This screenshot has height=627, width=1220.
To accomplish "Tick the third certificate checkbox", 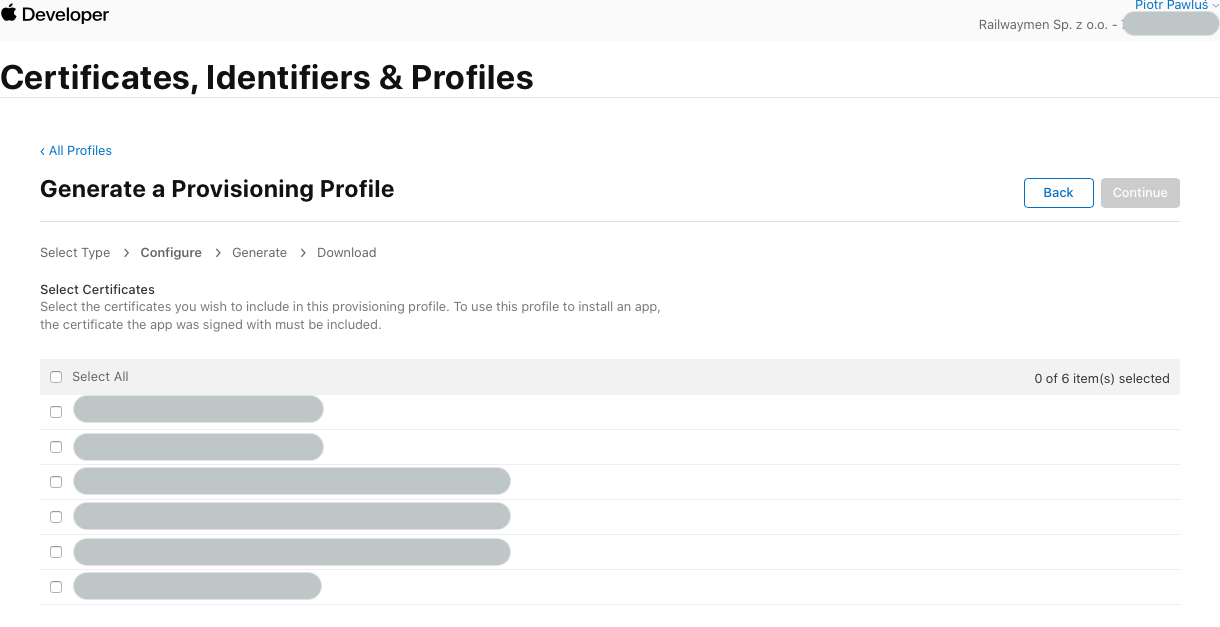I will pos(56,482).
